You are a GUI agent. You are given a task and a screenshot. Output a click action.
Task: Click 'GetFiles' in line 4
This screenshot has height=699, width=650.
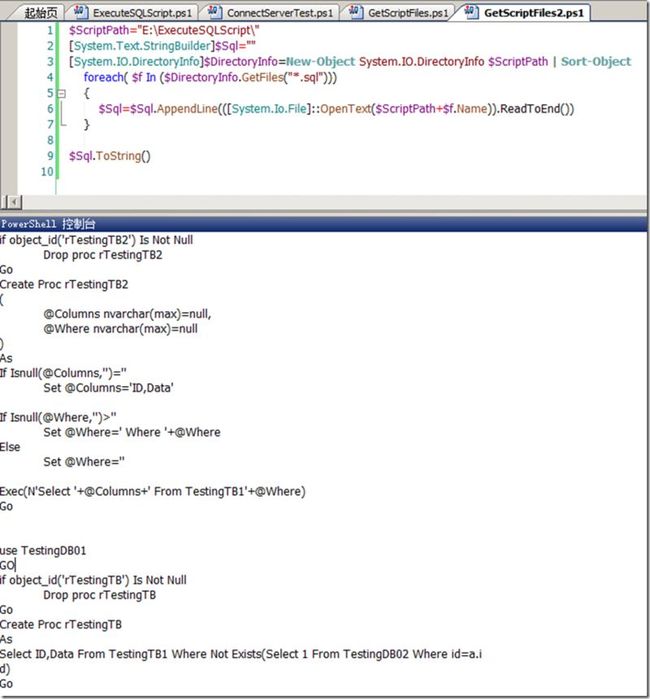(x=262, y=77)
